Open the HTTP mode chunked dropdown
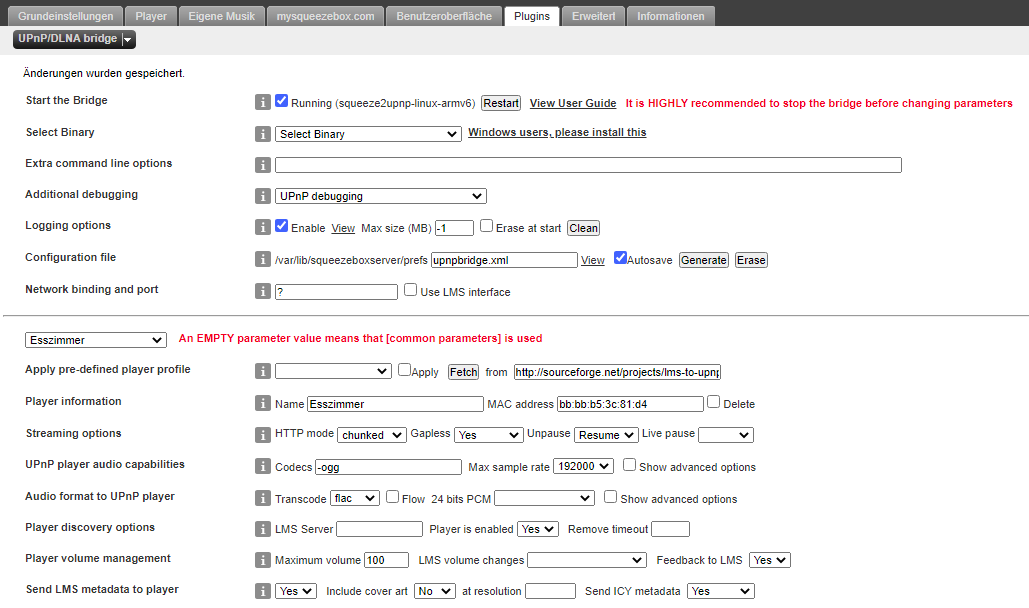Screen dimensions: 1029x608 point(371,435)
